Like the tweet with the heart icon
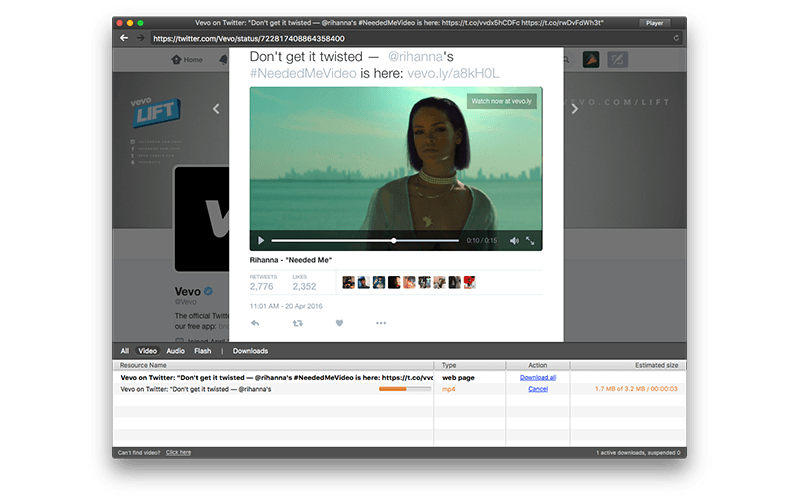 click(339, 323)
